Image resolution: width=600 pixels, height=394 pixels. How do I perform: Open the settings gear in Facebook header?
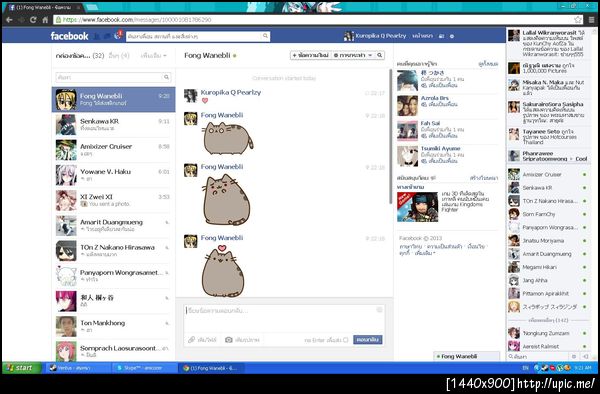point(452,36)
